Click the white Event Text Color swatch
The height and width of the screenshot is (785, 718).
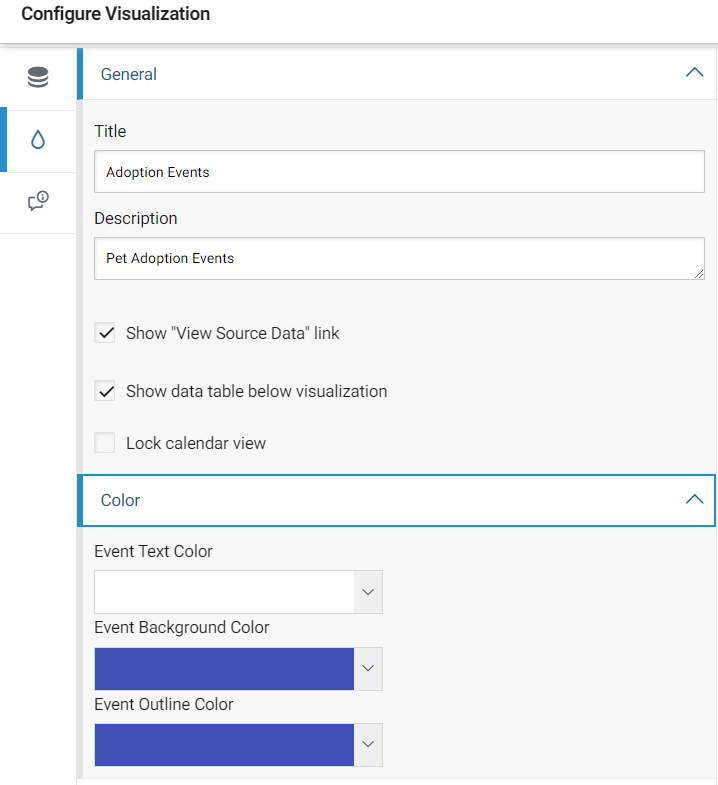224,592
